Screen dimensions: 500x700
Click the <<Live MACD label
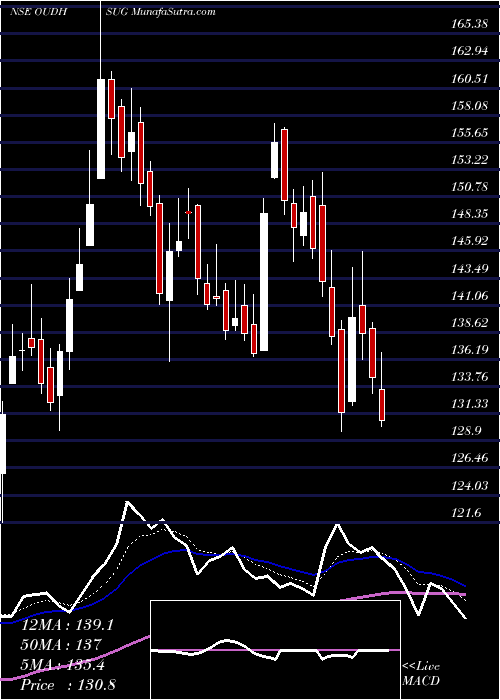pyautogui.click(x=421, y=674)
